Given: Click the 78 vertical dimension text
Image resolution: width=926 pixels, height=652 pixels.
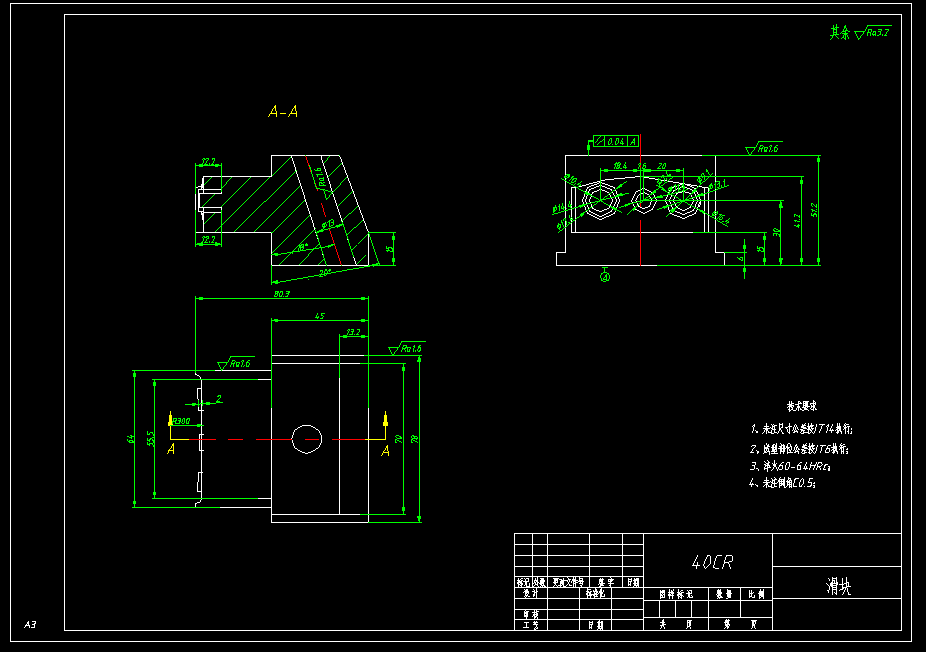Looking at the screenshot, I should pos(415,439).
